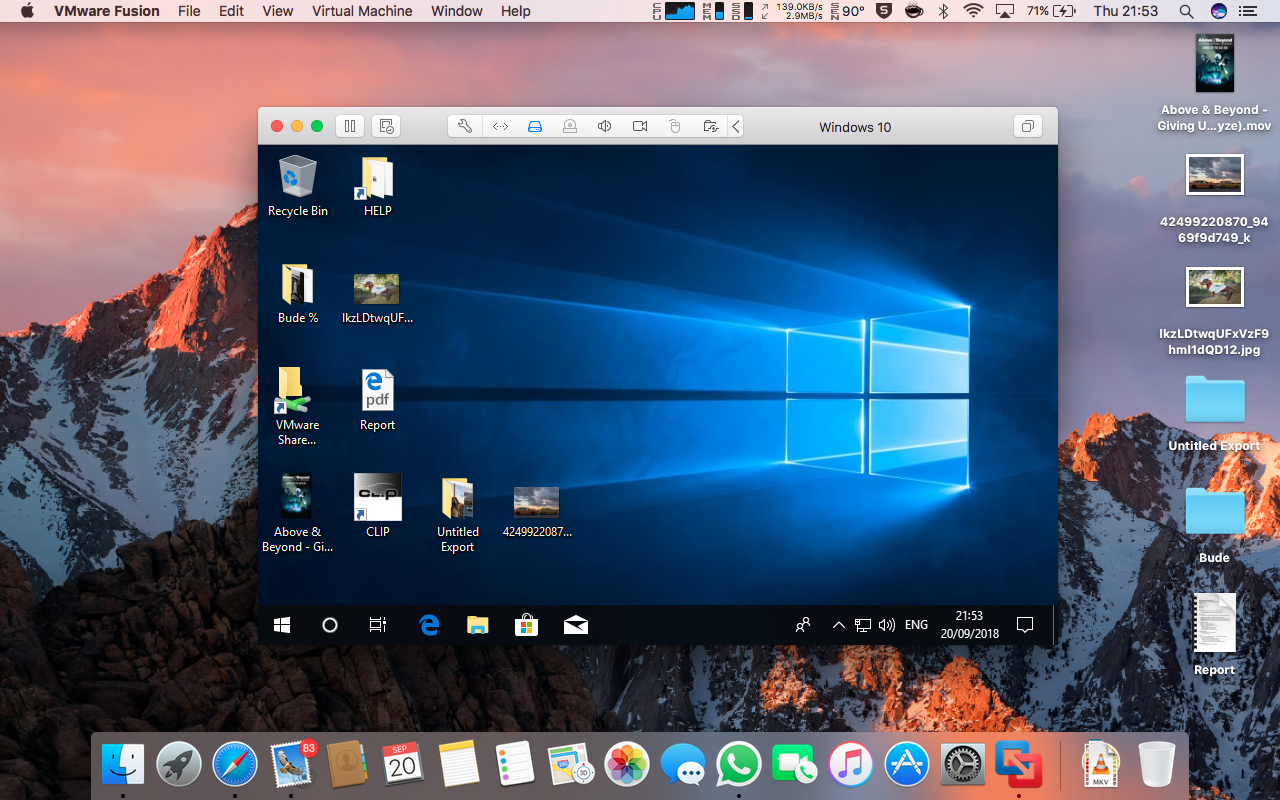1280x800 pixels.
Task: Open the Windows clock and date
Action: (x=969, y=625)
